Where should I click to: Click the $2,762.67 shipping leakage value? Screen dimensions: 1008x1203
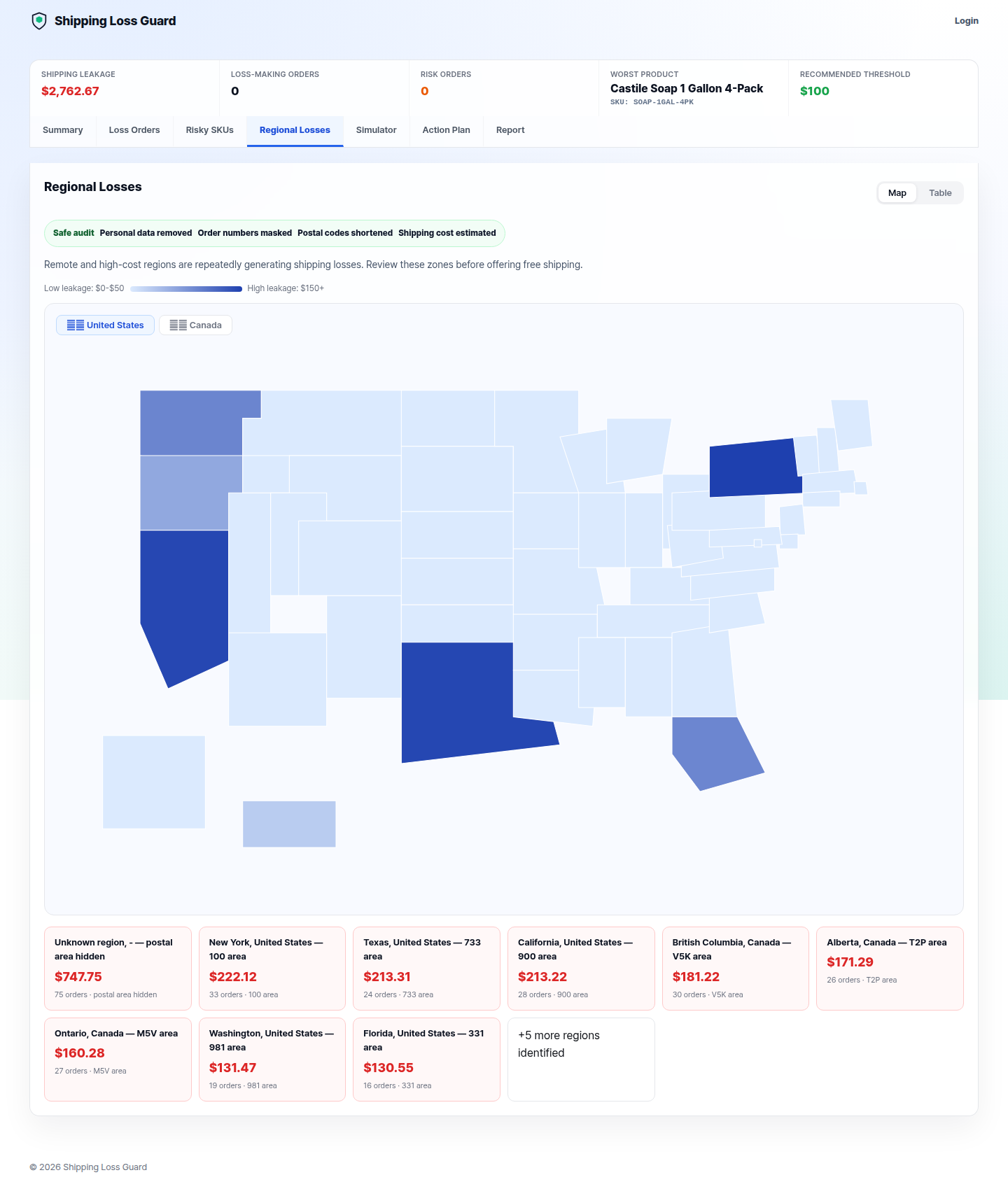pos(70,91)
